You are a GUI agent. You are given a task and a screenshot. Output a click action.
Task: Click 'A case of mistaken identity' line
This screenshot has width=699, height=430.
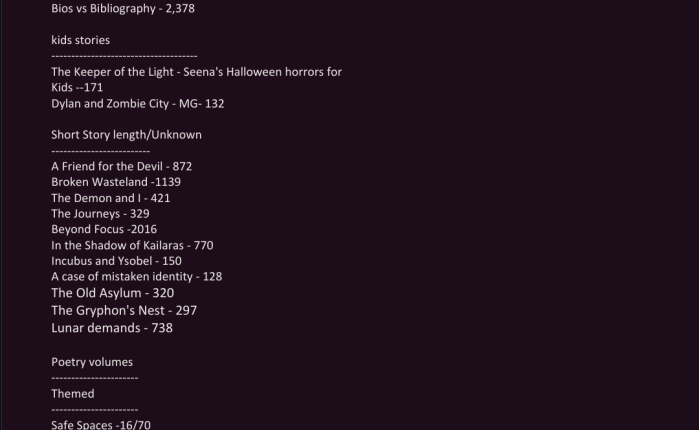point(136,276)
